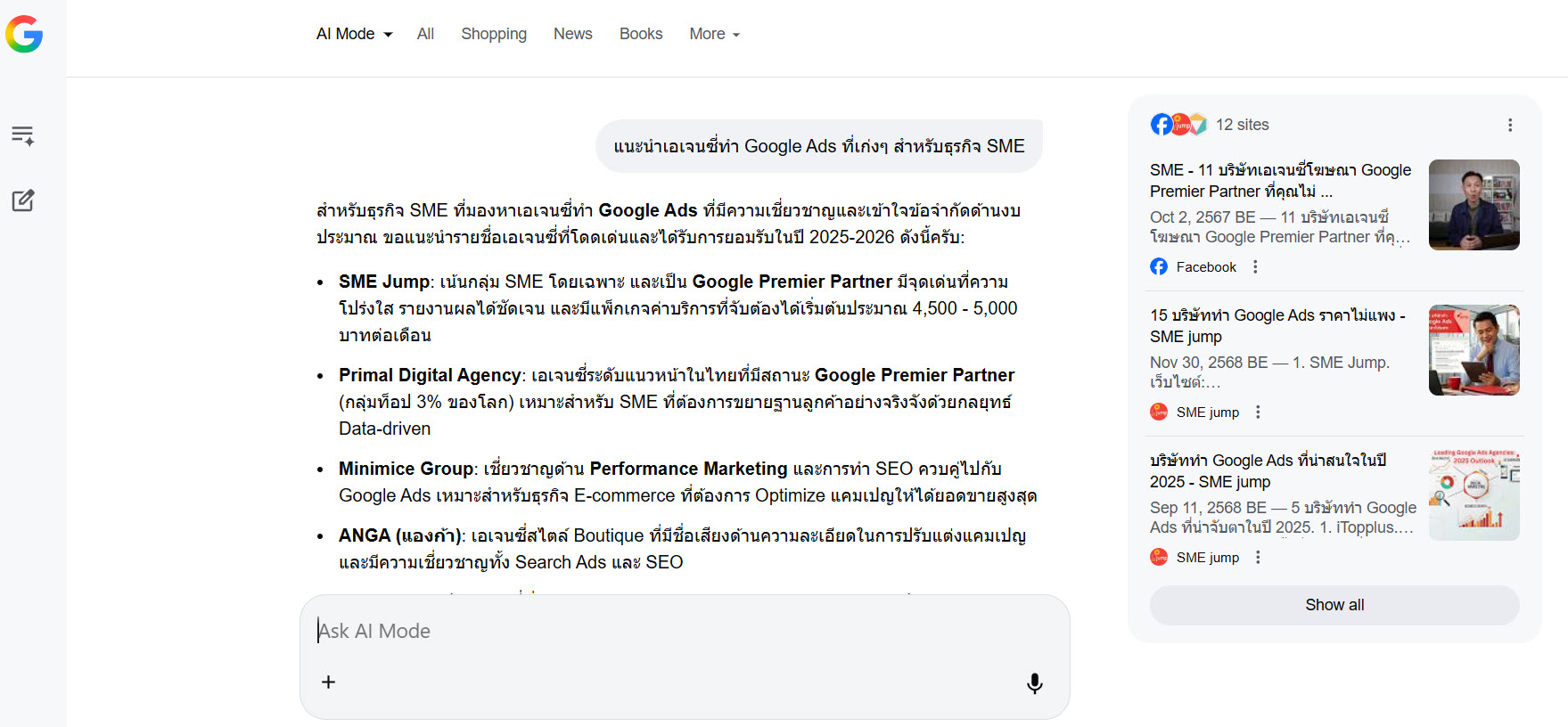Click the Primal Digital Agency bold heading

coord(430,375)
